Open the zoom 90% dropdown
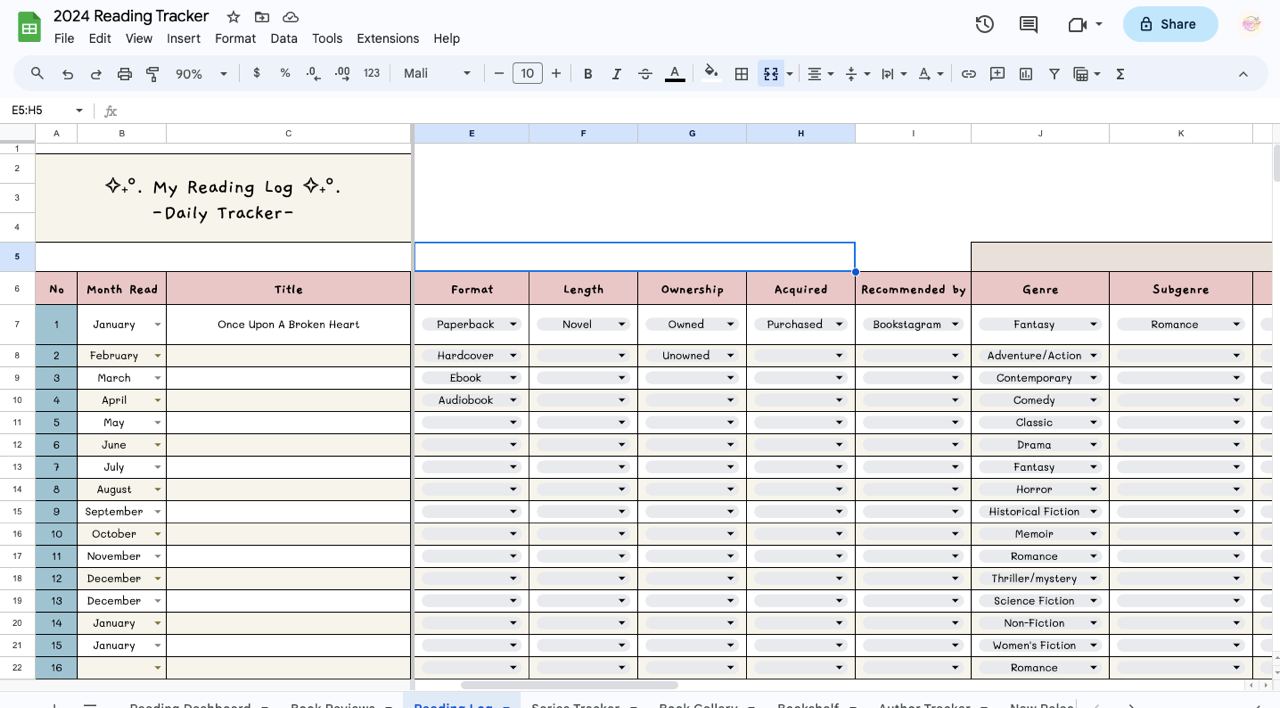The height and width of the screenshot is (708, 1280). (x=201, y=74)
